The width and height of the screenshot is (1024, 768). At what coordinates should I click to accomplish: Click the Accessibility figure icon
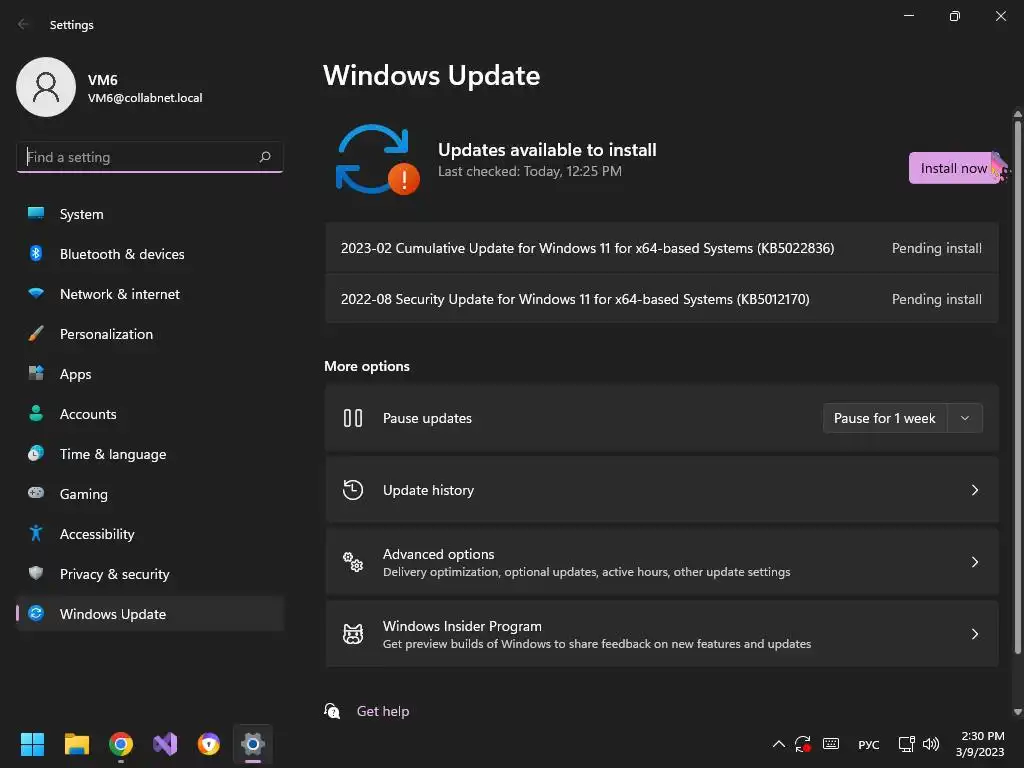(x=36, y=534)
